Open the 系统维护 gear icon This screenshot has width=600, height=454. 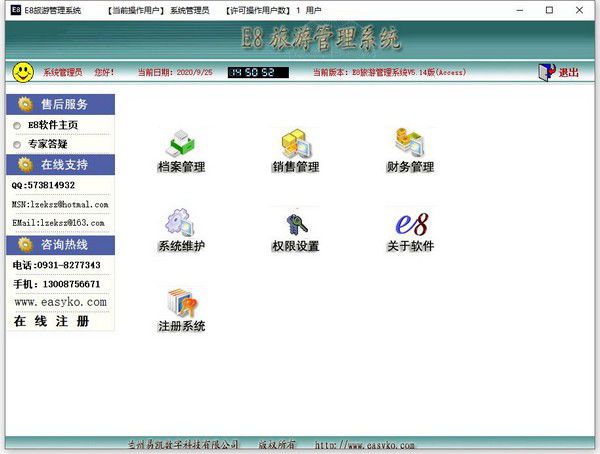coord(180,222)
